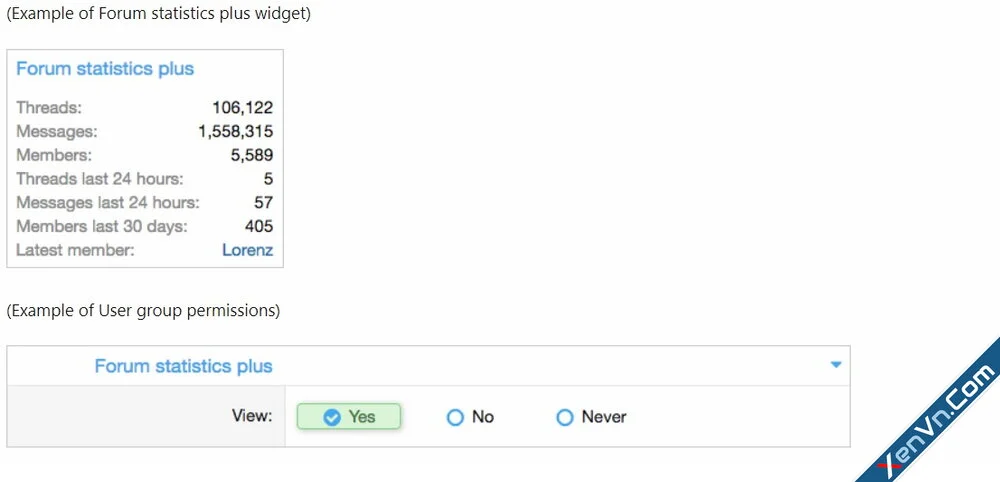Image resolution: width=1000 pixels, height=482 pixels.
Task: Open latest member Lorenz profile link
Action: click(247, 250)
